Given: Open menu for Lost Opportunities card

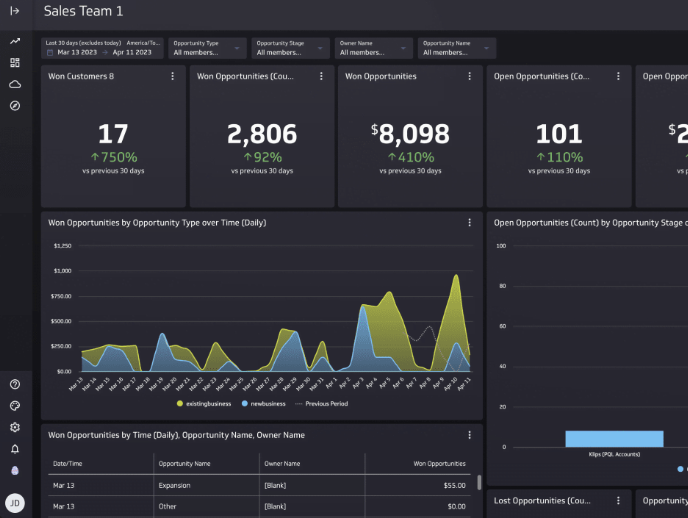Looking at the screenshot, I should click(x=618, y=500).
